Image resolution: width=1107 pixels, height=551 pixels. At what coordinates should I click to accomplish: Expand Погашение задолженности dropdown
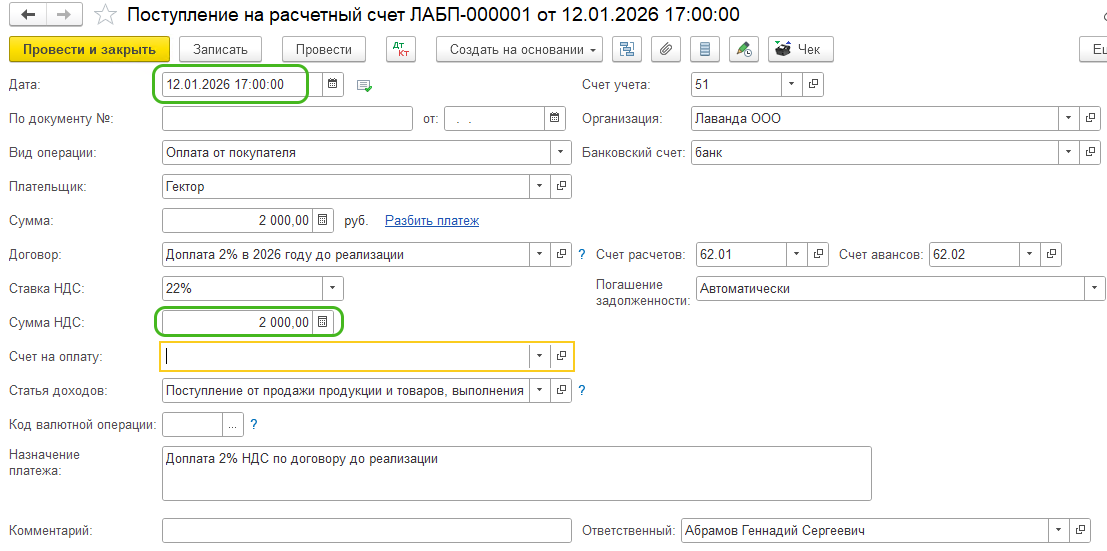click(x=1089, y=288)
